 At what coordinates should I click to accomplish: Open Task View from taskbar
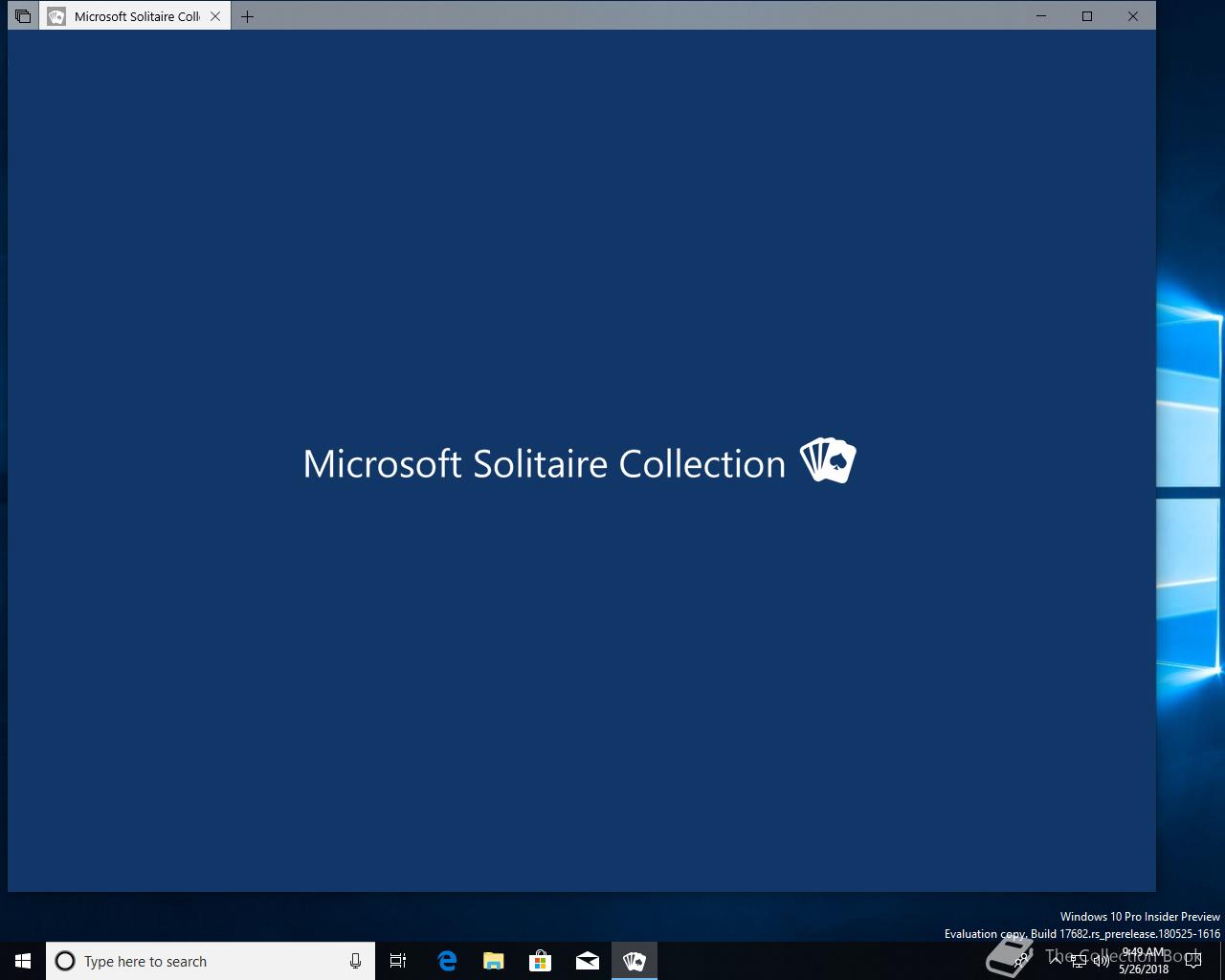click(x=398, y=961)
